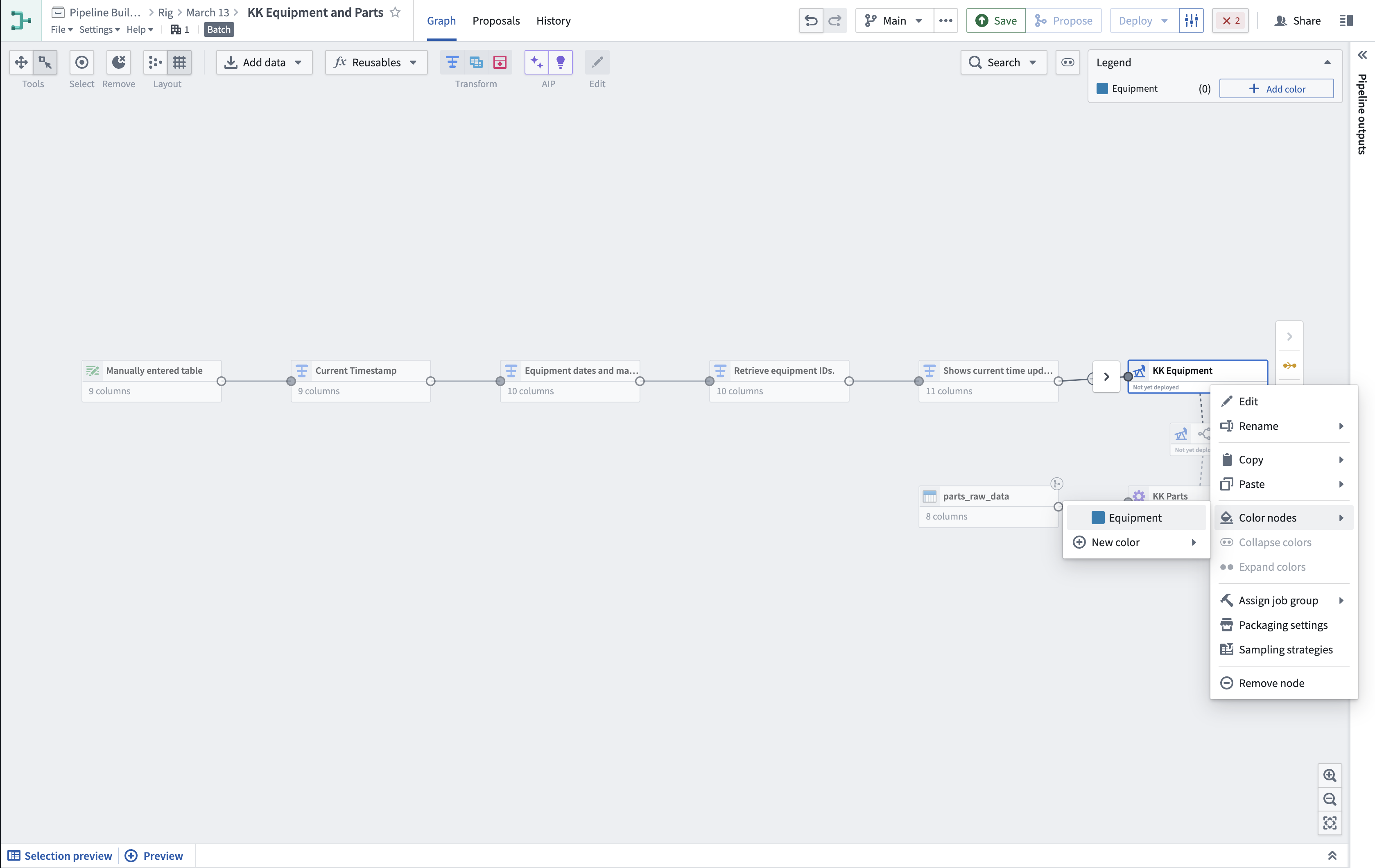Expand the bottom preview panel
The height and width of the screenshot is (868, 1375).
click(1332, 855)
